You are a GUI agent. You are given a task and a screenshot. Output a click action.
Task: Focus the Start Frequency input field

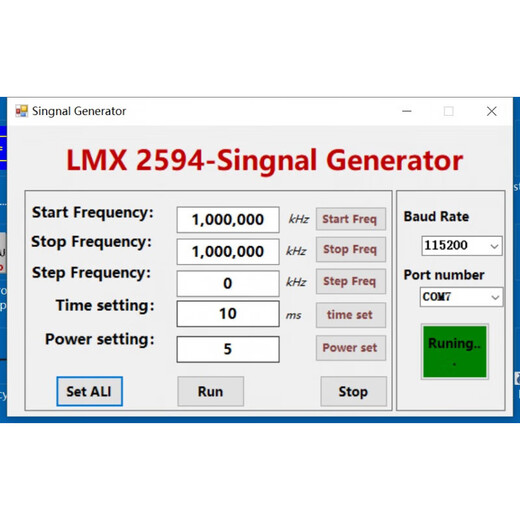pos(228,220)
